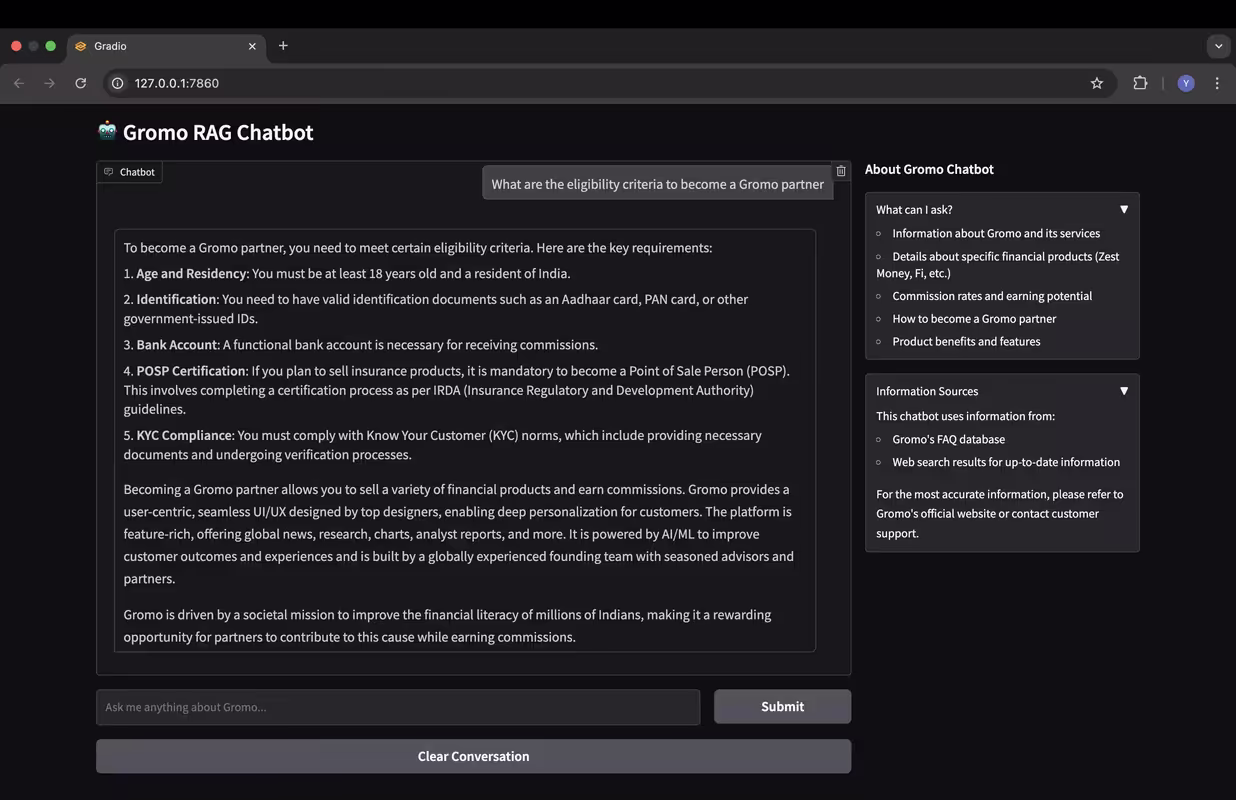Image resolution: width=1236 pixels, height=800 pixels.
Task: Click the 'Identification' bold text
Action: coord(176,299)
